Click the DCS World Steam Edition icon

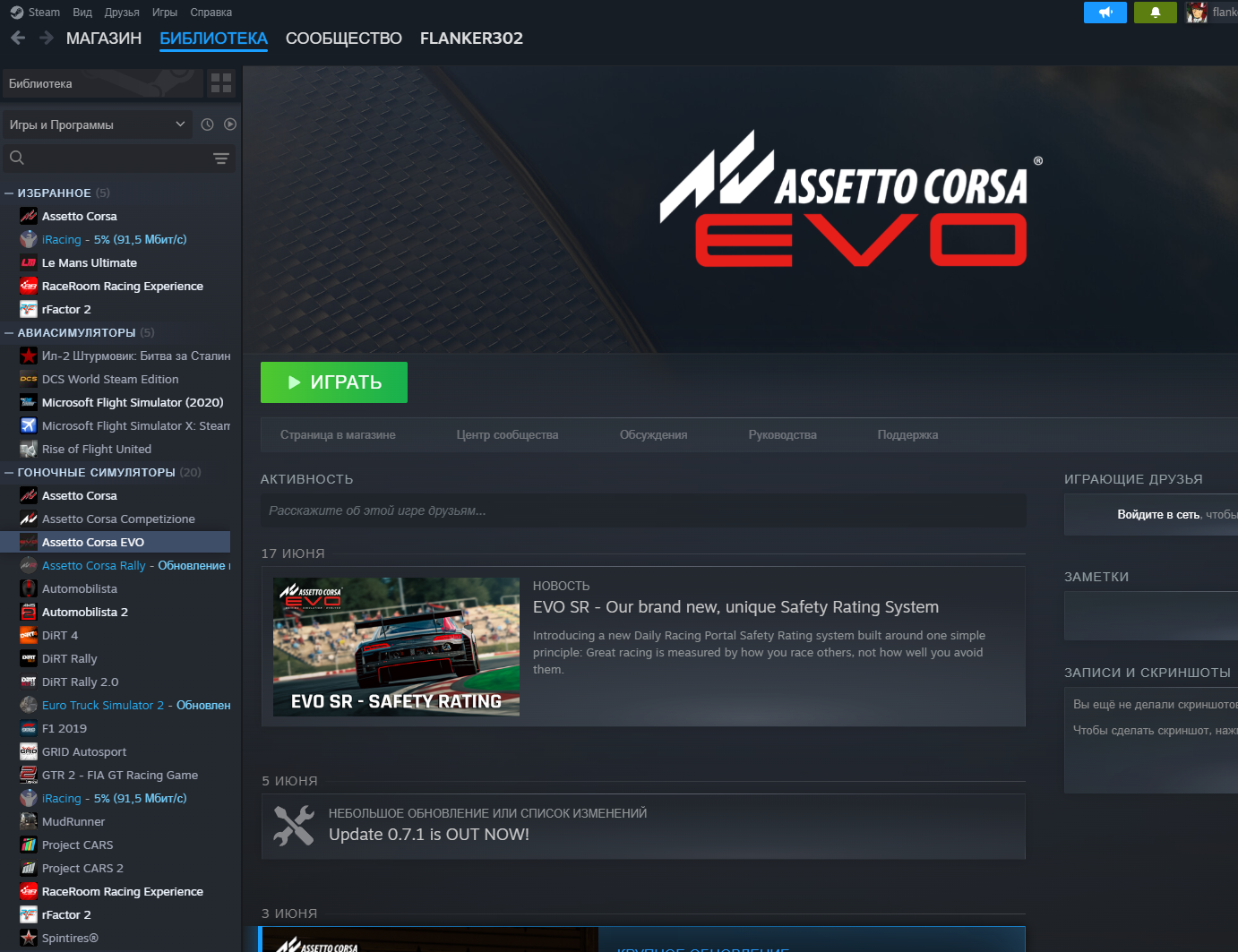pyautogui.click(x=29, y=379)
